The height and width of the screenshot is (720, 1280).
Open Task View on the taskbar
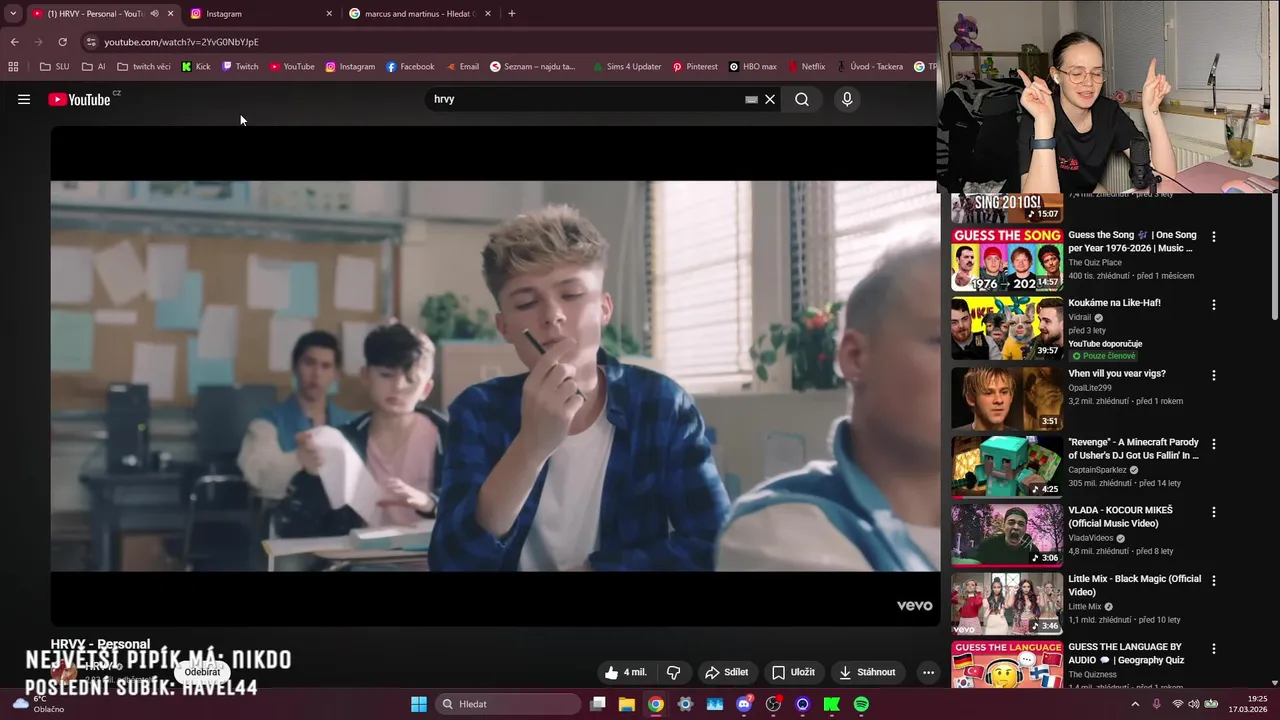click(597, 704)
